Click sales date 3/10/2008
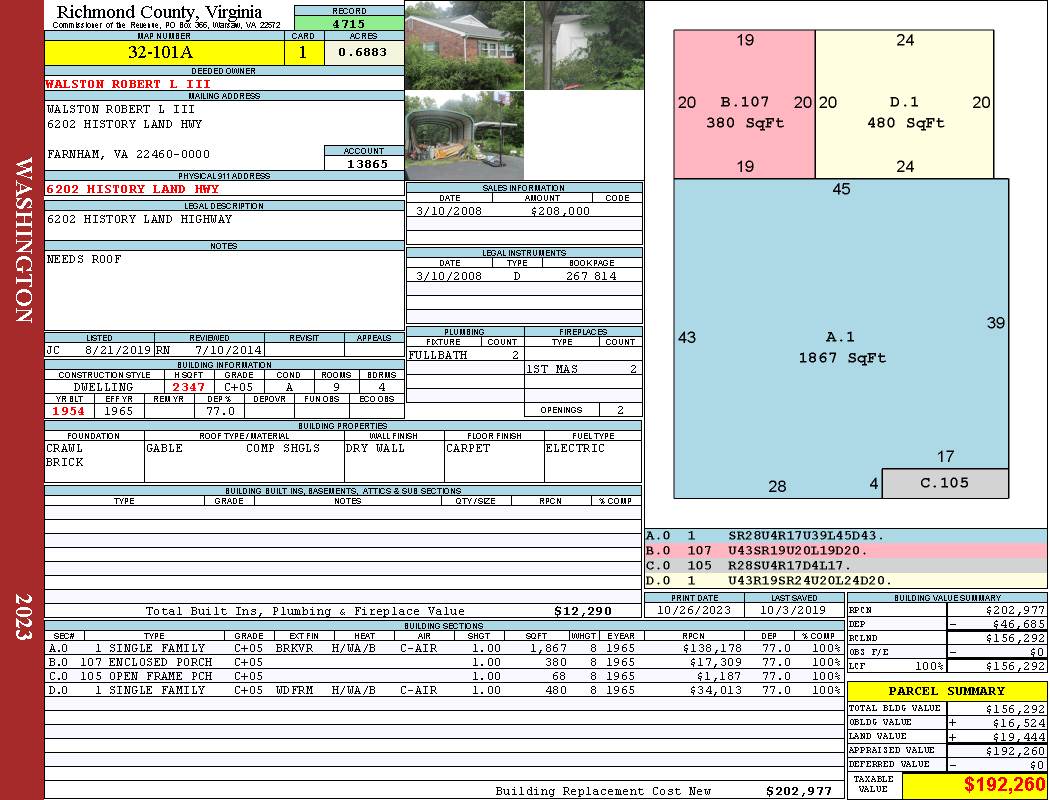This screenshot has width=1050, height=800. pyautogui.click(x=449, y=211)
